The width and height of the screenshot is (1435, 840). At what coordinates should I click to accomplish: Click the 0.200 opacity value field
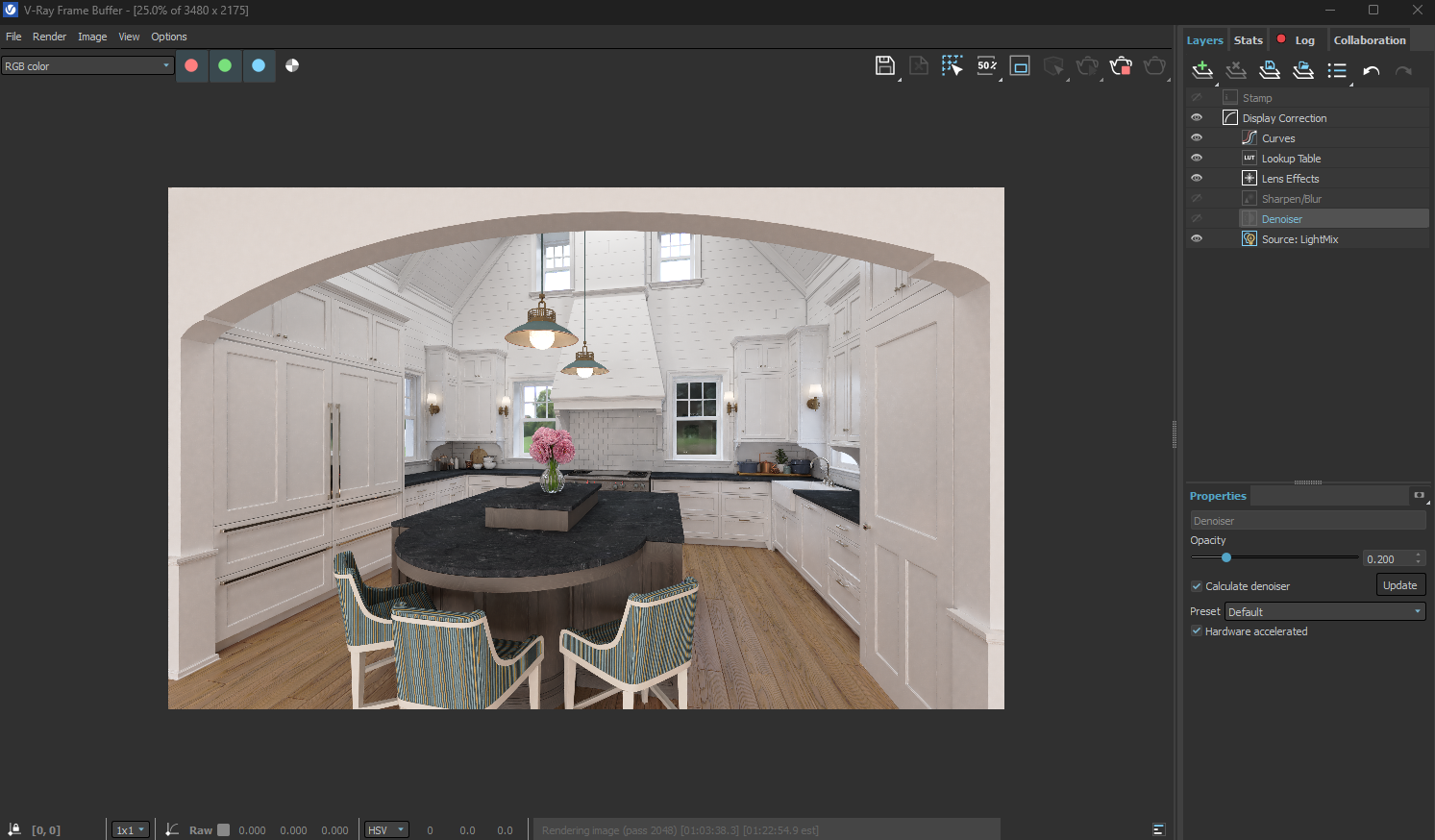click(1387, 558)
